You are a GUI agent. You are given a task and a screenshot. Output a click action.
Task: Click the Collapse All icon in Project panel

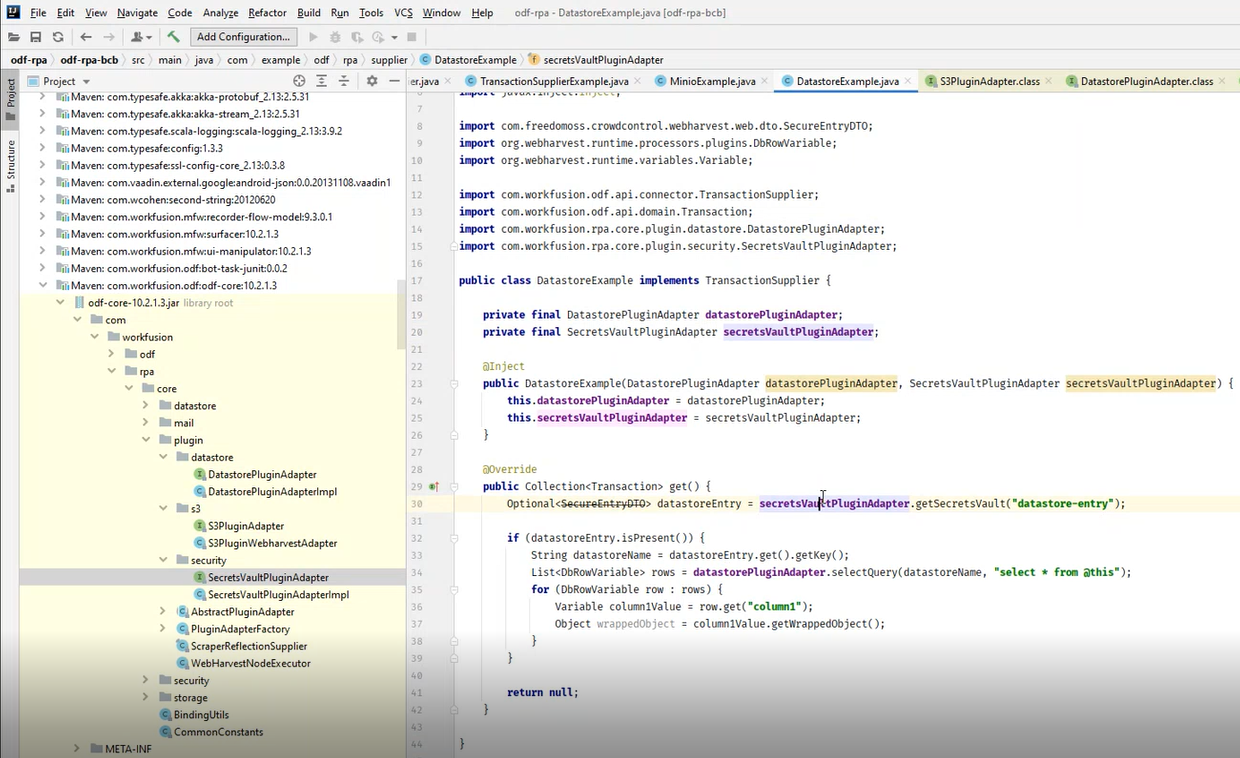coord(344,81)
